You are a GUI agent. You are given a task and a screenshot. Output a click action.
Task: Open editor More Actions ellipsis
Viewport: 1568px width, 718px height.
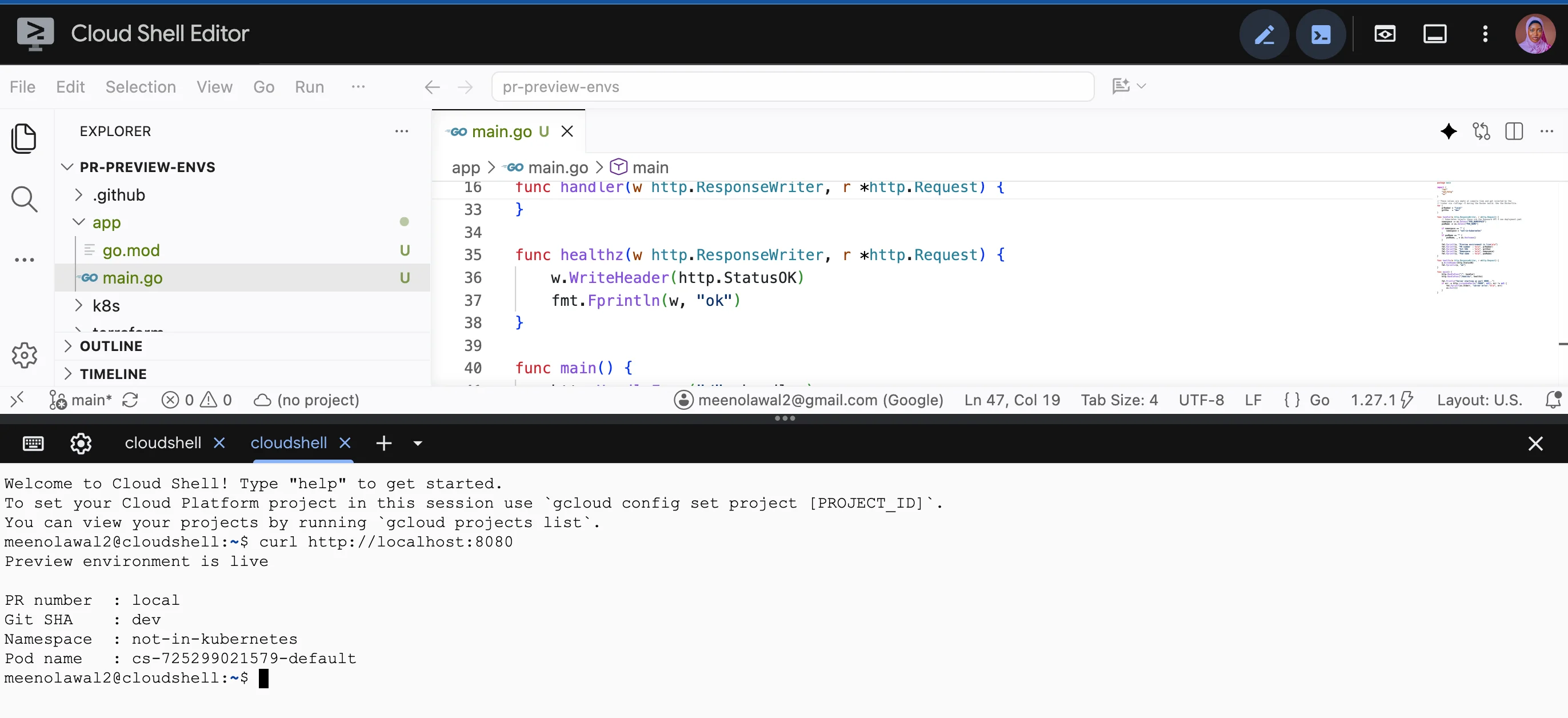[1547, 131]
